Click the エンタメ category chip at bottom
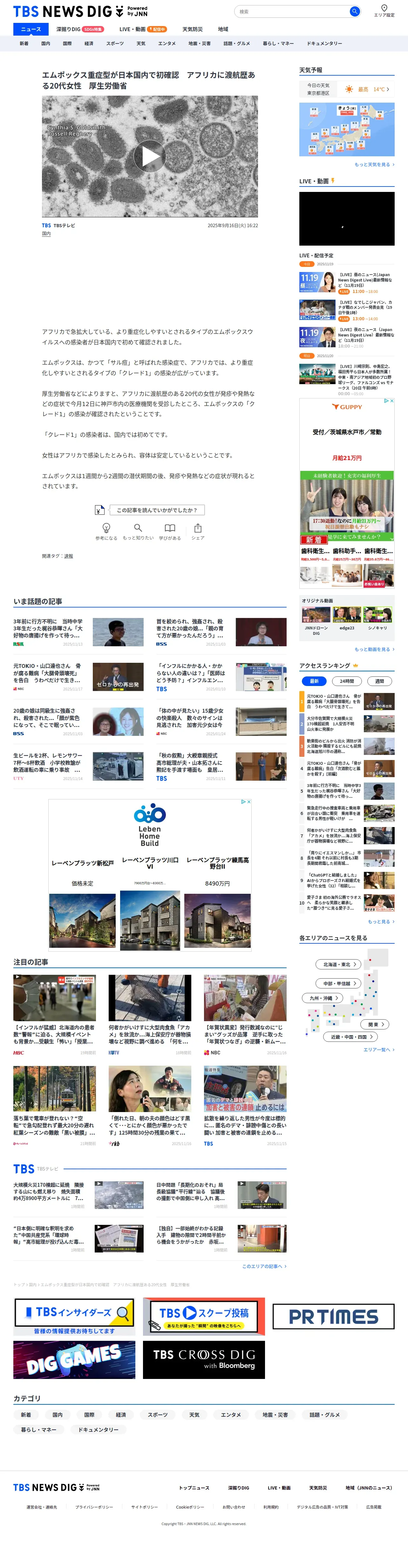 click(231, 1415)
